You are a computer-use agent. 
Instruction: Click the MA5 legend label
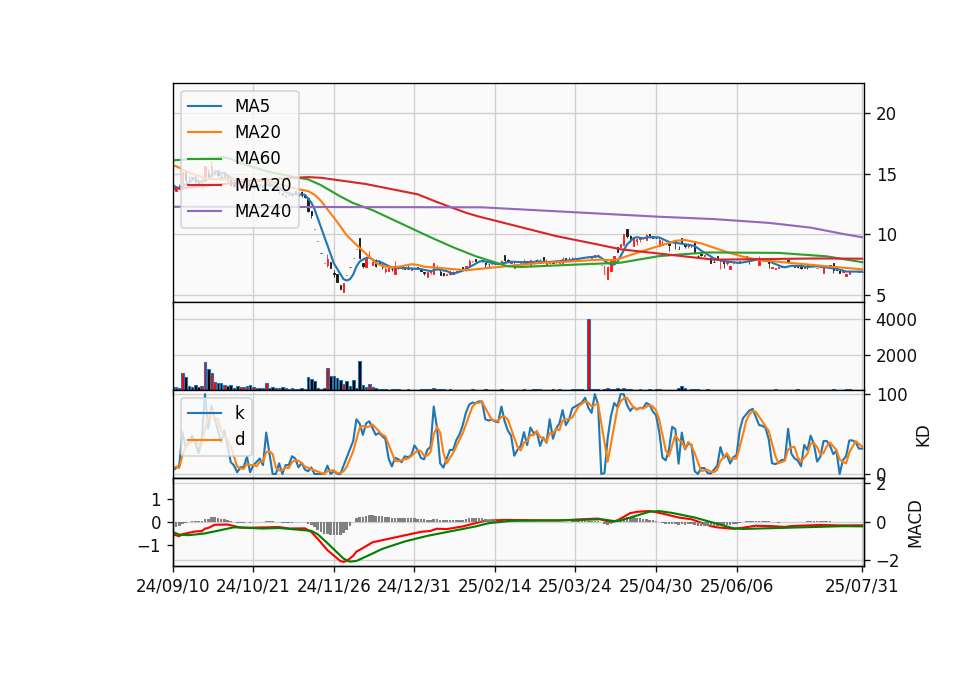tap(252, 106)
